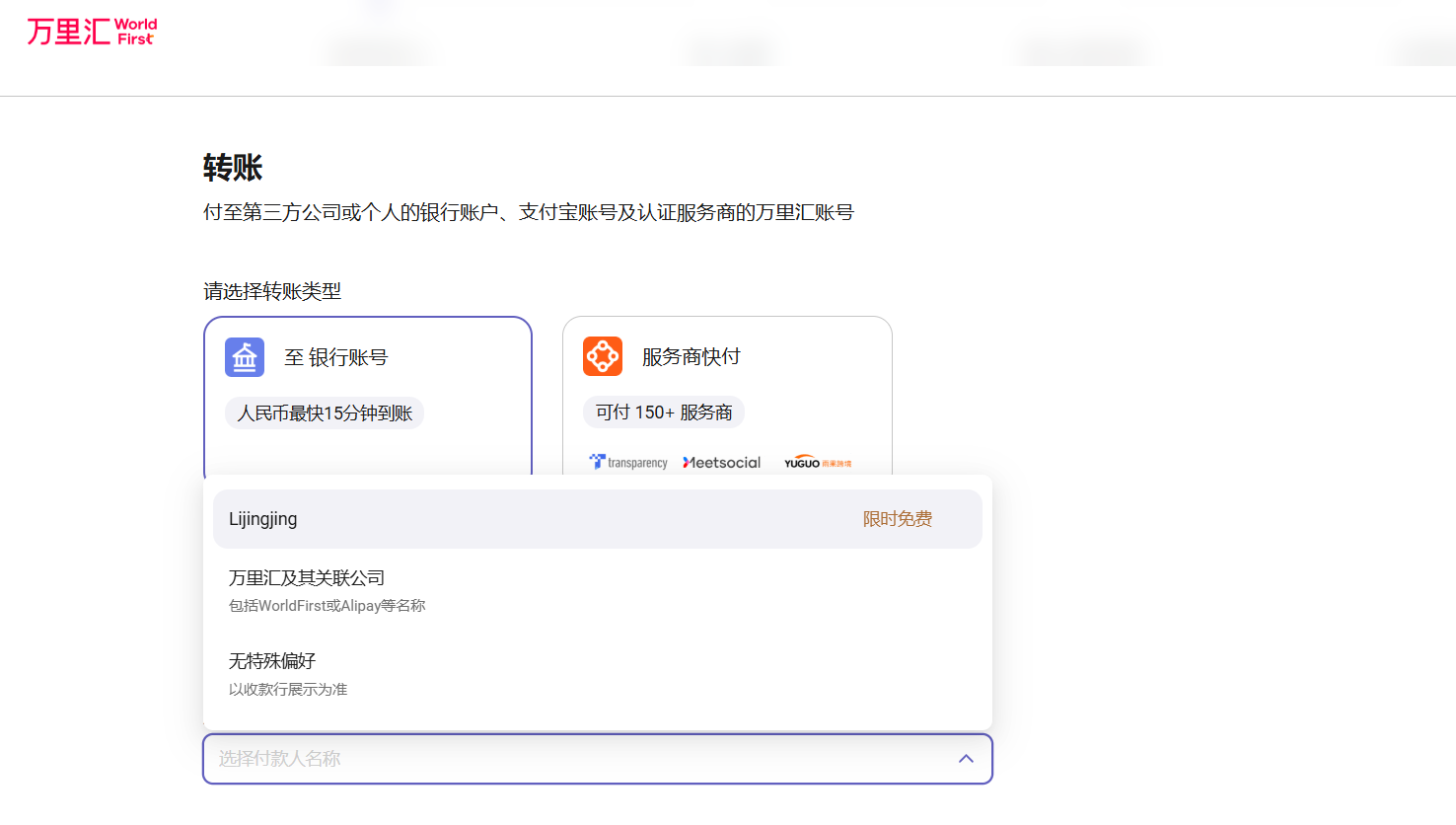Click the 转账 page heading
This screenshot has width=1456, height=825.
click(233, 168)
